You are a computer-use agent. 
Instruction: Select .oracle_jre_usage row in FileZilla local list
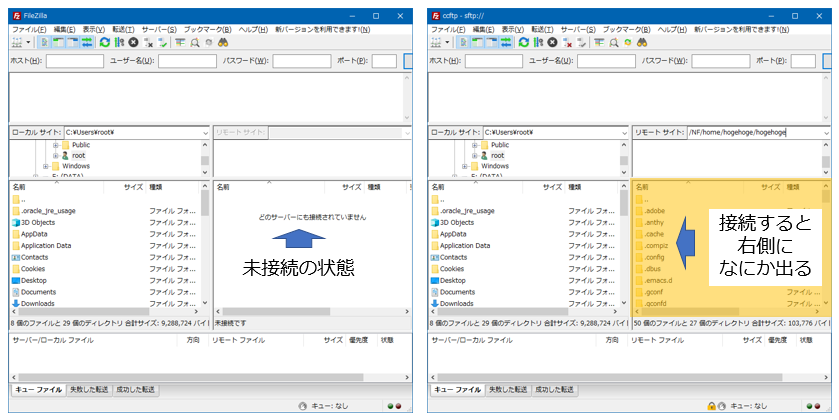pyautogui.click(x=105, y=211)
